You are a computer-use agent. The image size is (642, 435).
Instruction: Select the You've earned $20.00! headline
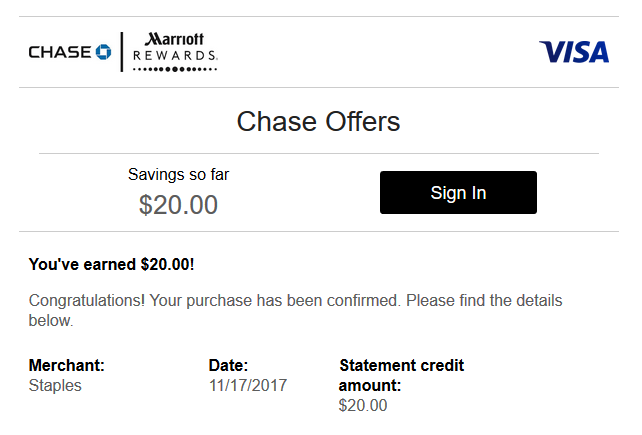pos(111,265)
